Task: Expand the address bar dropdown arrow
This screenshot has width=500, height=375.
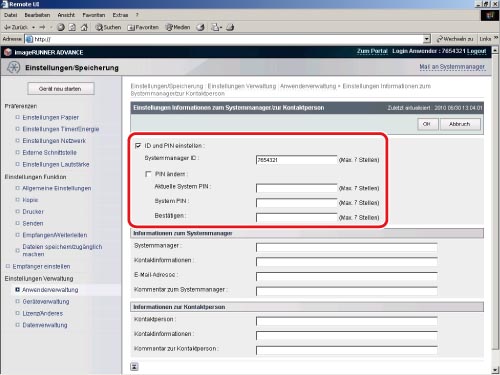Action: 427,39
